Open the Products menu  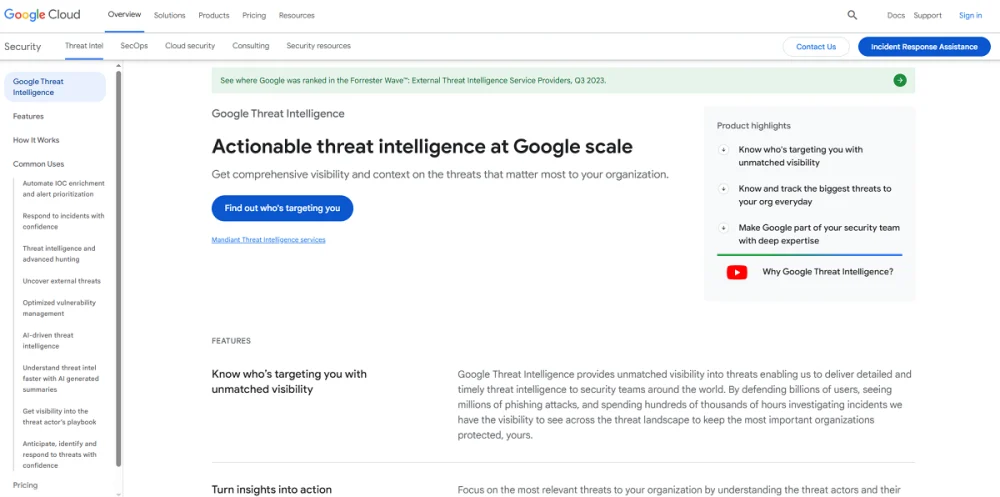tap(214, 15)
